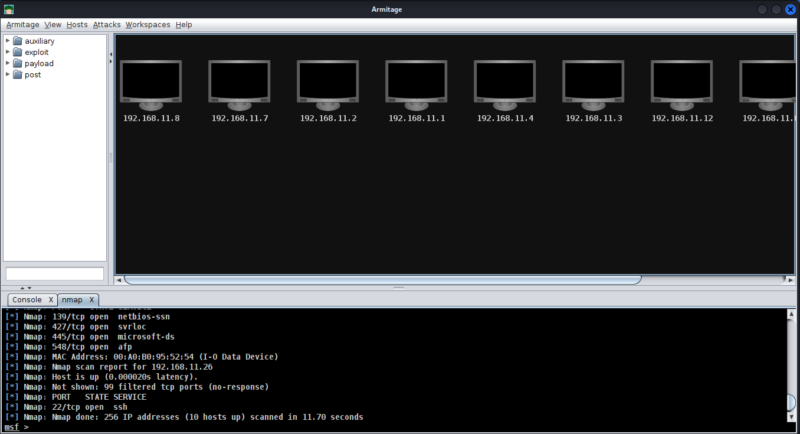Select host icon 192.168.11.7
Viewport: 800px width, 434px height.
click(239, 84)
